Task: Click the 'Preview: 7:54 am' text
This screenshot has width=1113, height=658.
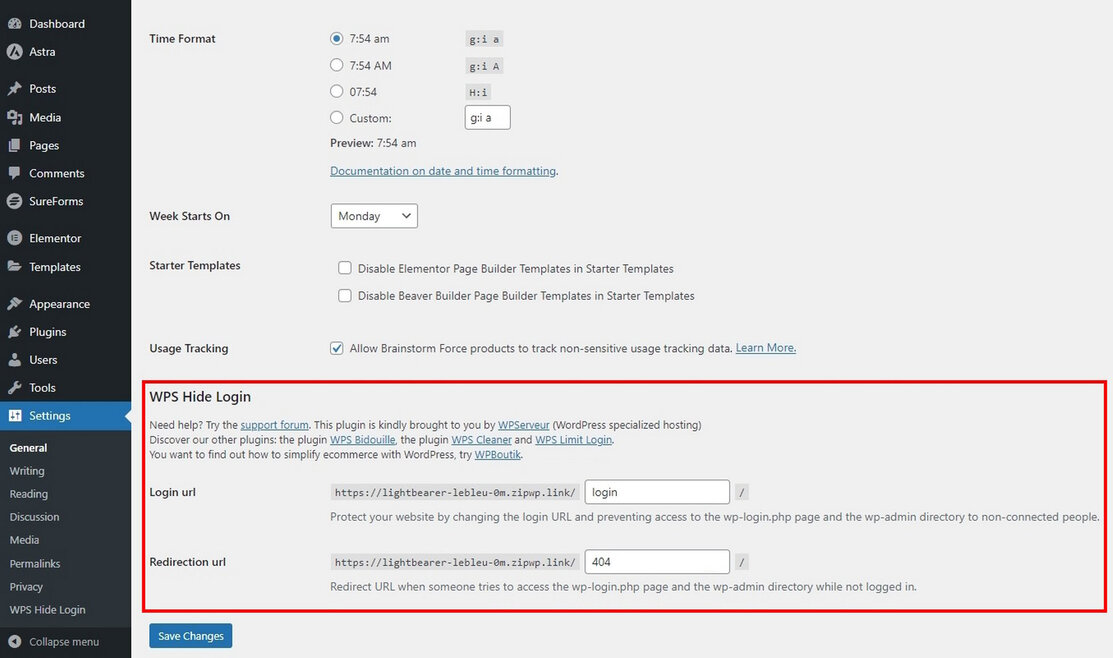Action: click(x=373, y=143)
